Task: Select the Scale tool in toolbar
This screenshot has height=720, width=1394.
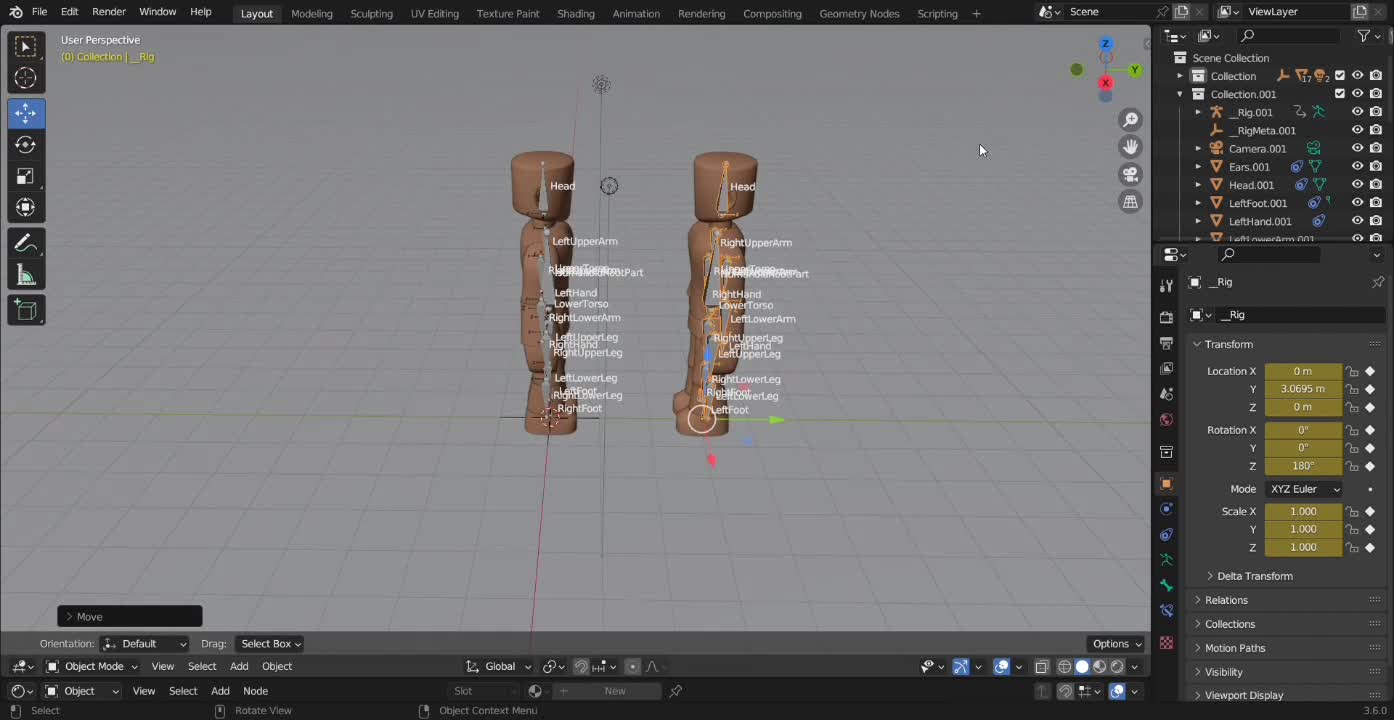Action: pos(26,177)
